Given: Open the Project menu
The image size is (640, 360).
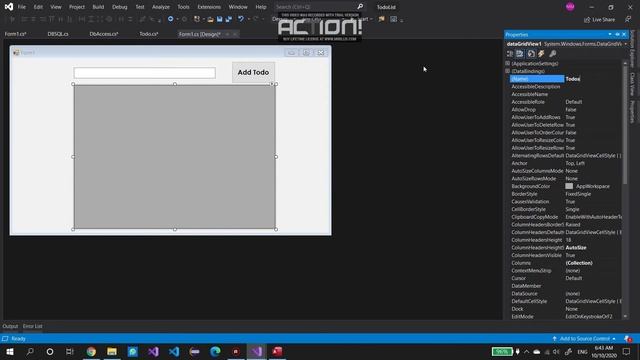Looking at the screenshot, I should pos(77,7).
